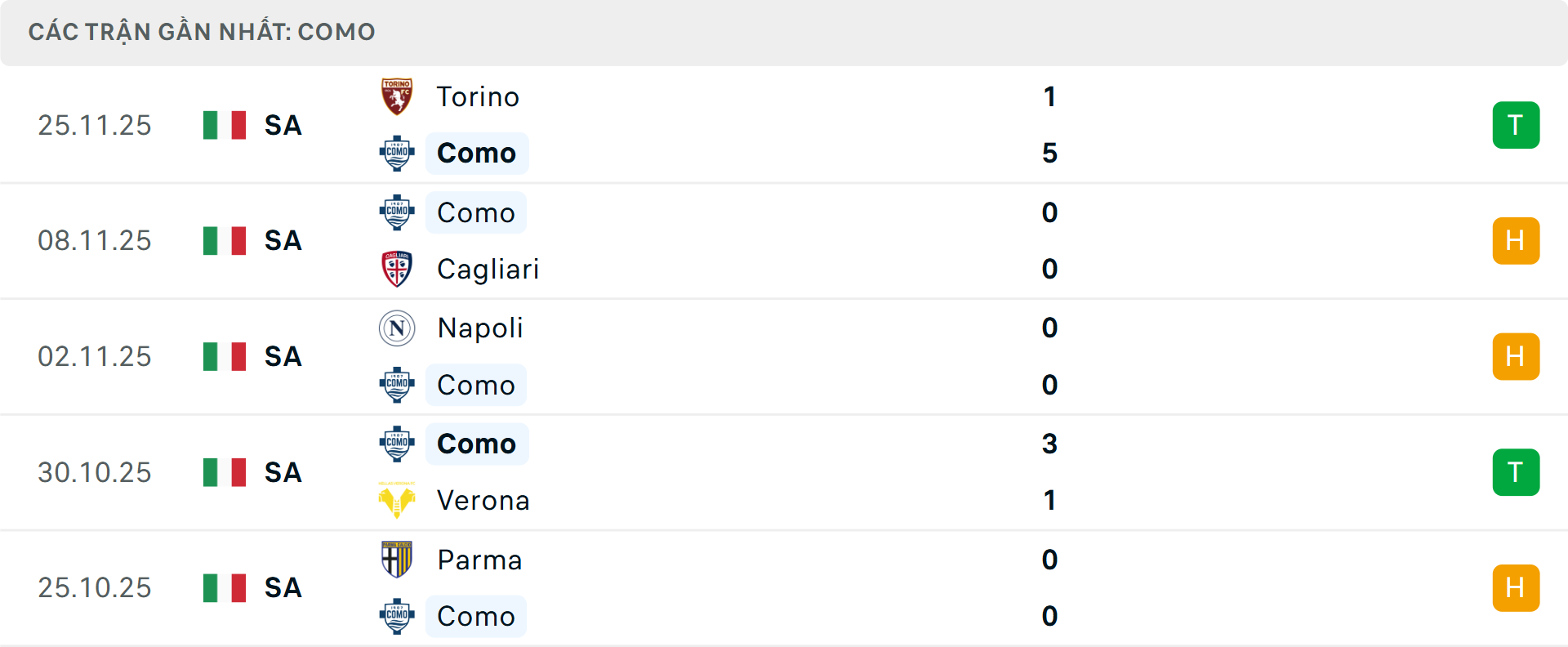The height and width of the screenshot is (647, 1568).
Task: Click orange H badge for Napoli match
Action: [1516, 357]
